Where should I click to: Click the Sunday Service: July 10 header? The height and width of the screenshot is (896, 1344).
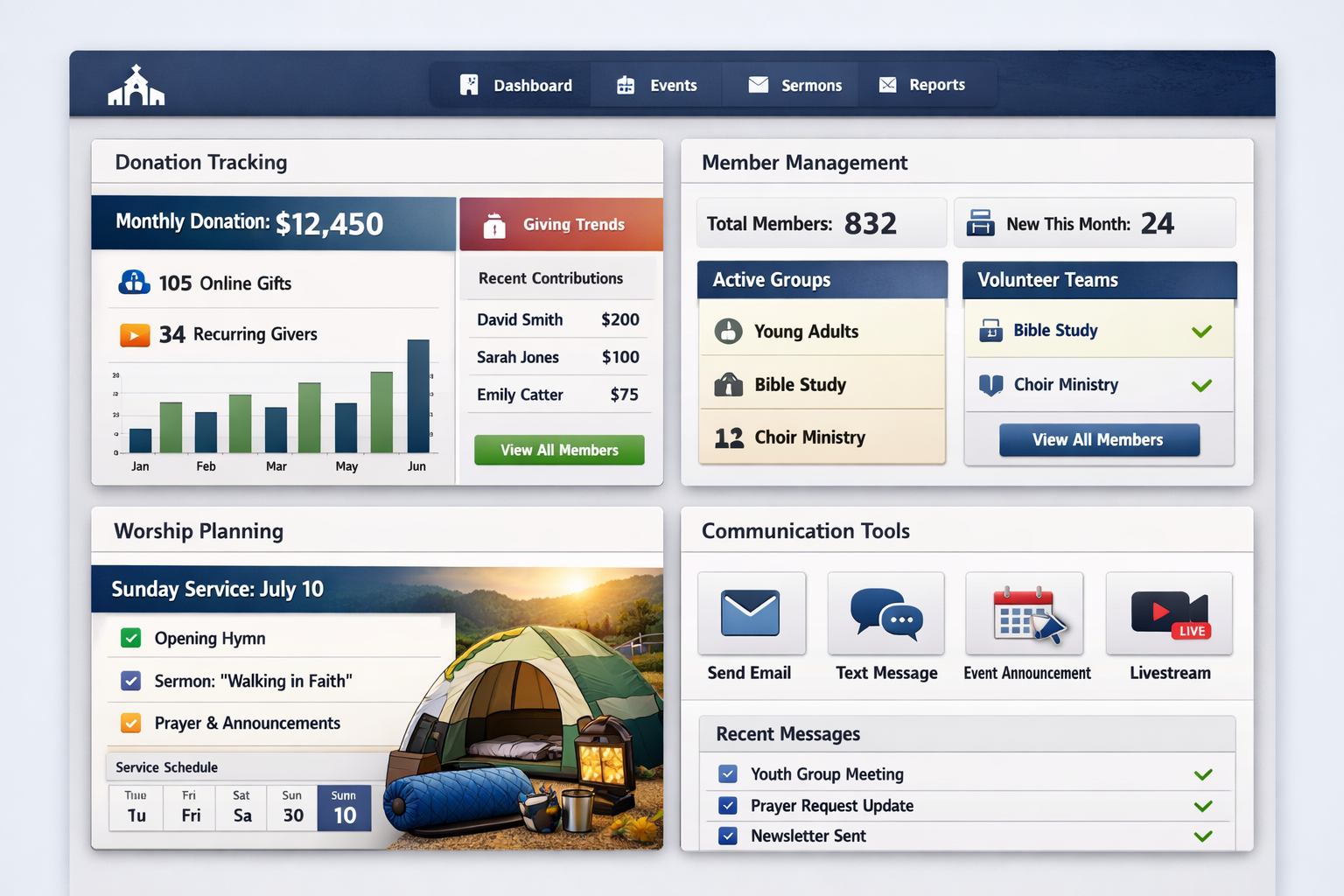click(217, 589)
